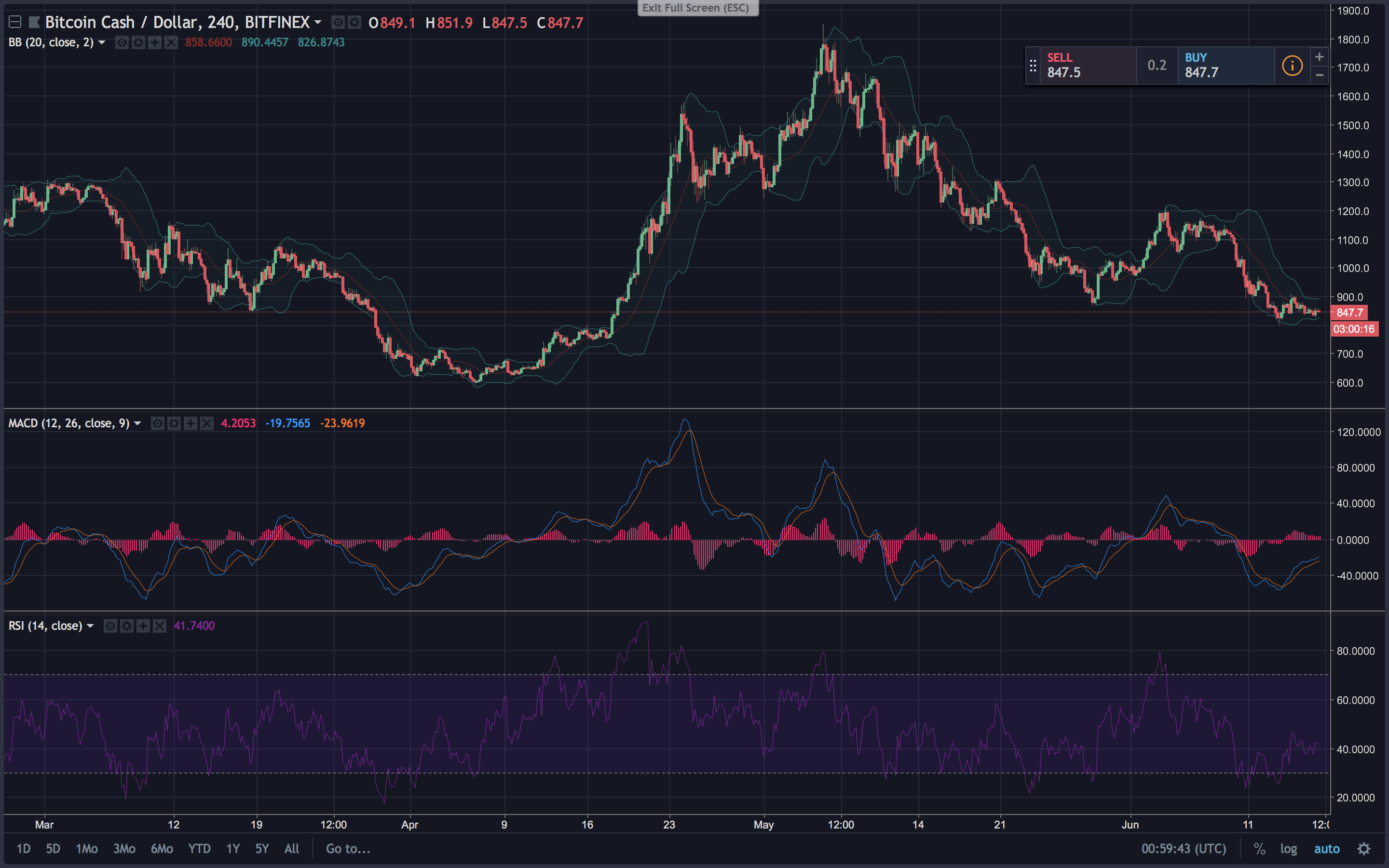Click the Jun label on time axis
The height and width of the screenshot is (868, 1389).
1130,825
